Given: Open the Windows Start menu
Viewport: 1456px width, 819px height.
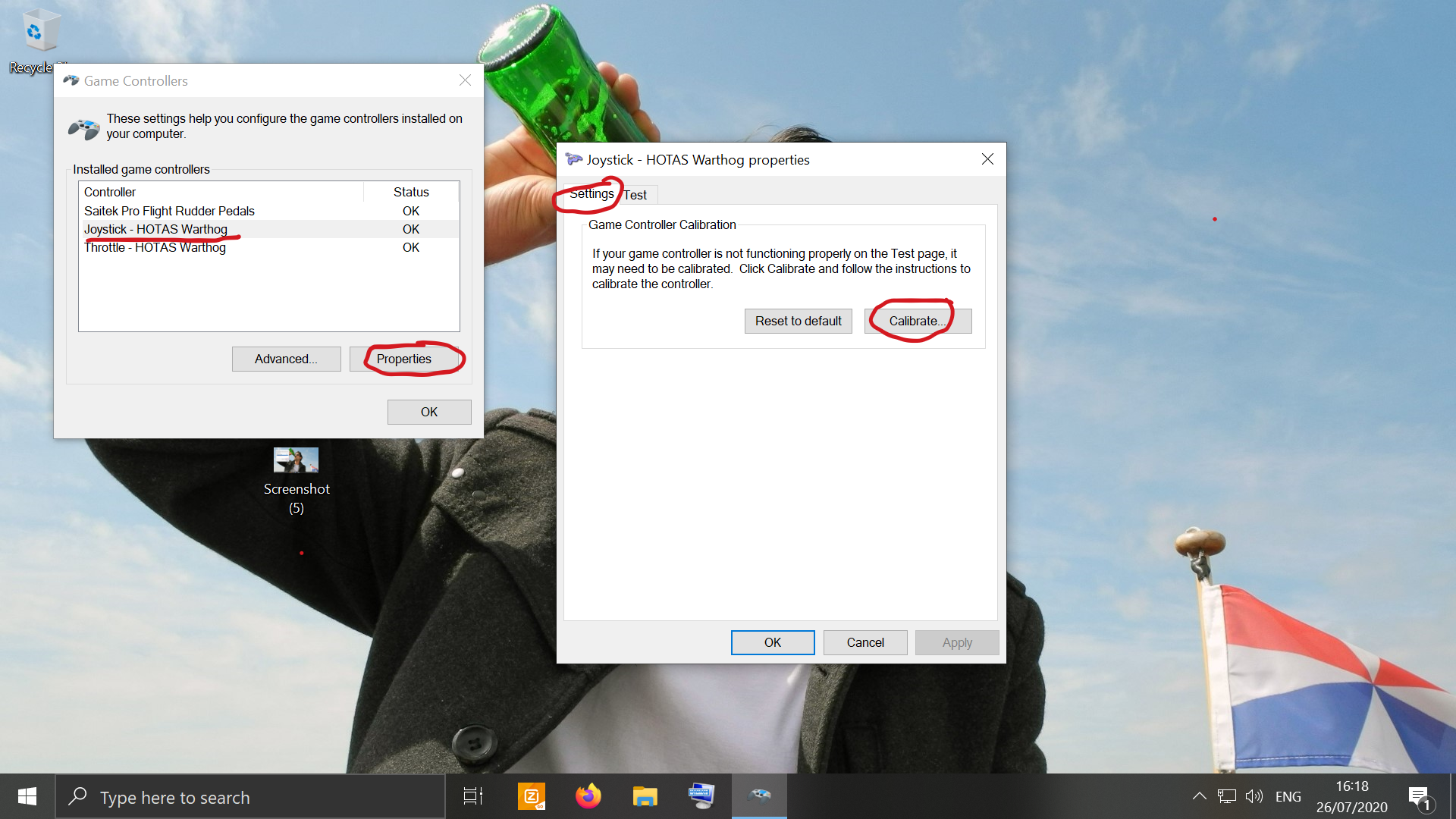Looking at the screenshot, I should click(27, 796).
